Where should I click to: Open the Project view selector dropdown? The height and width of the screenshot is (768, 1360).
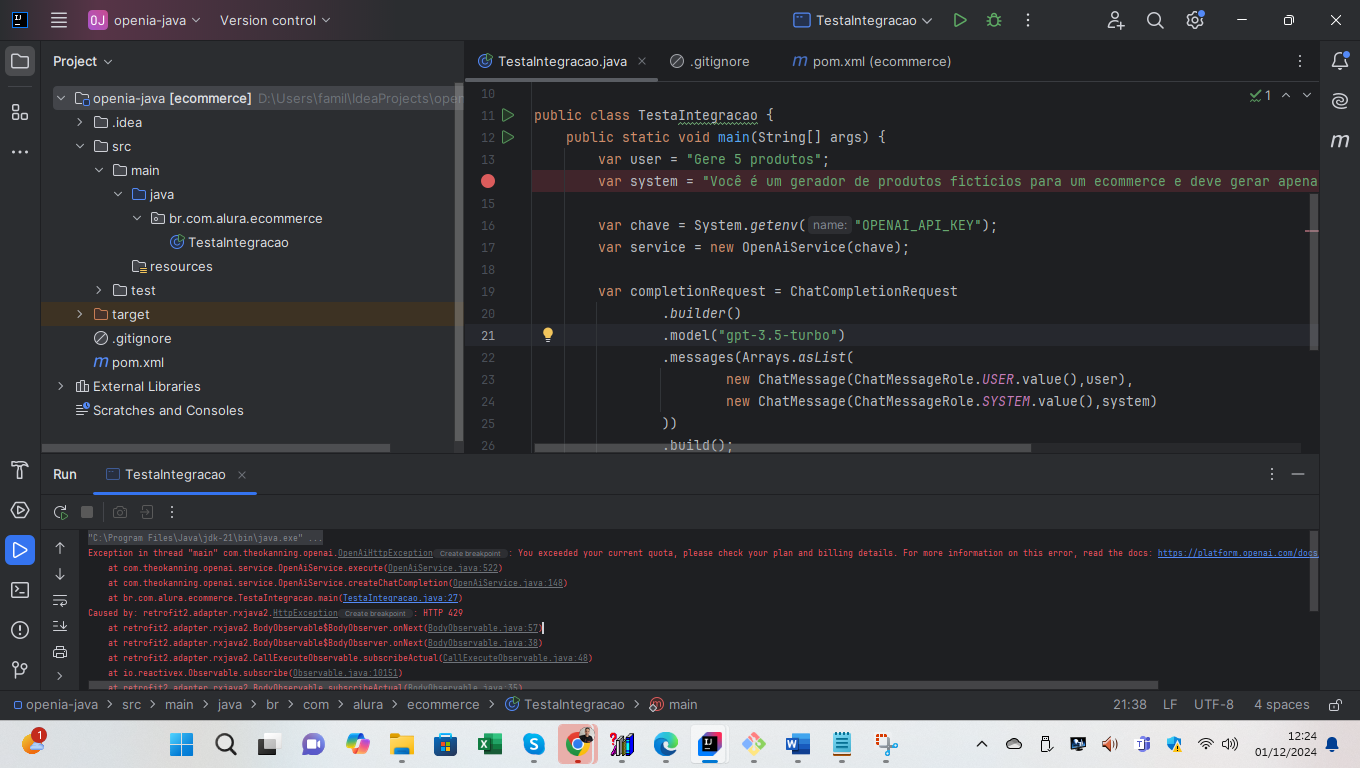coord(82,61)
